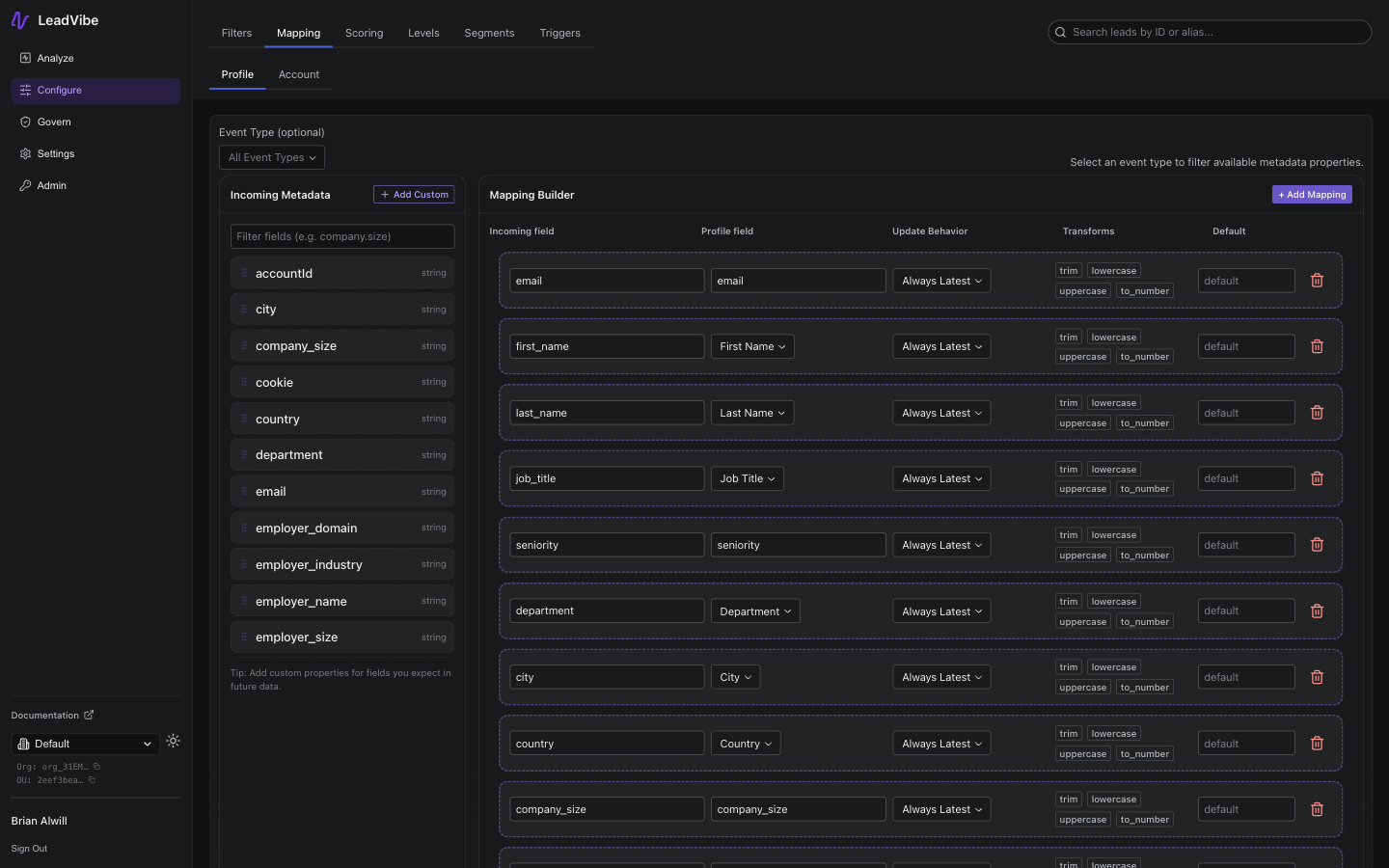This screenshot has width=1389, height=868.
Task: Enable lowercase transform for first_name row
Action: 1113,338
